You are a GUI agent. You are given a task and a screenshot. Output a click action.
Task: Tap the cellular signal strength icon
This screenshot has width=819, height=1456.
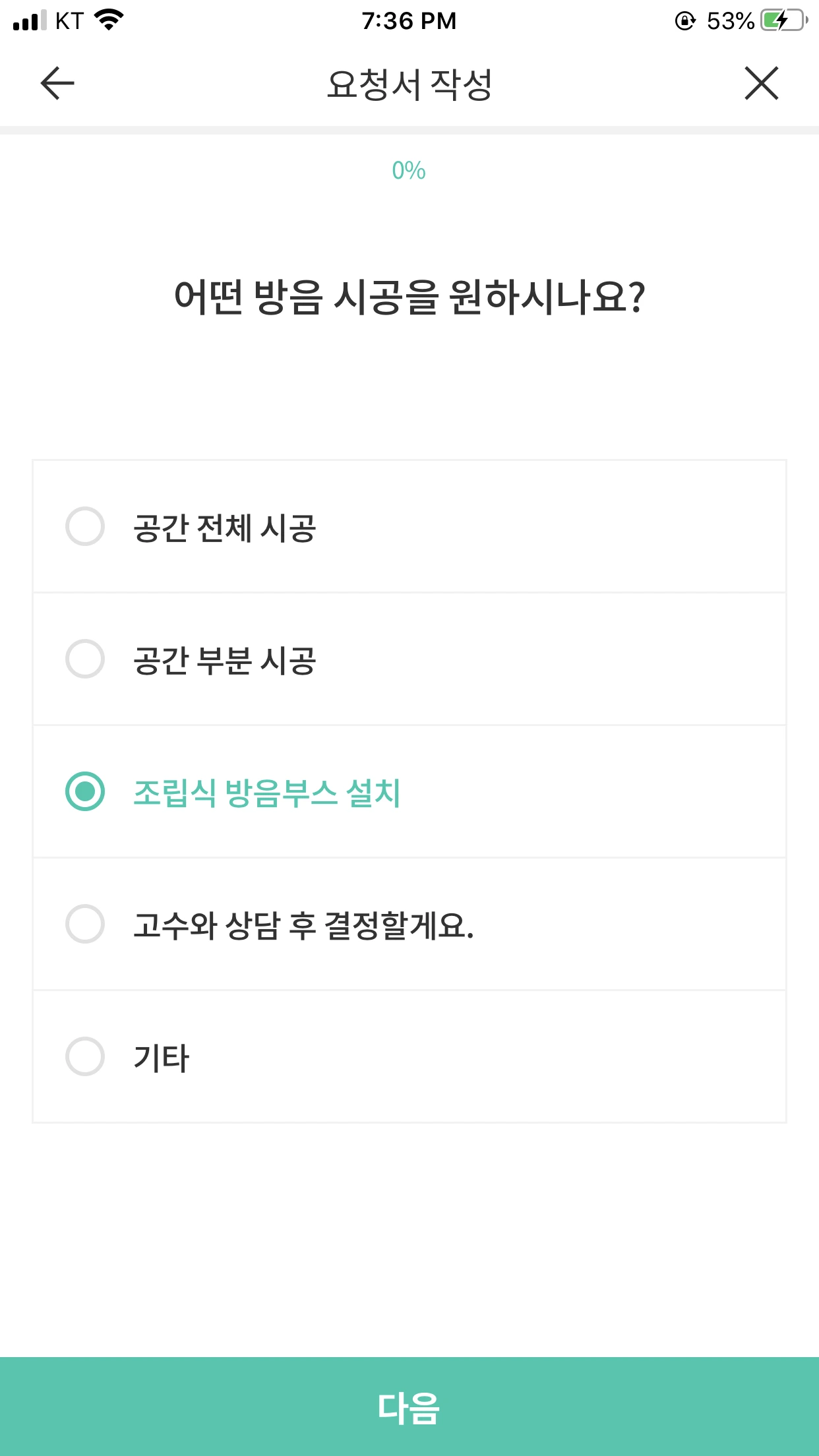(30, 21)
